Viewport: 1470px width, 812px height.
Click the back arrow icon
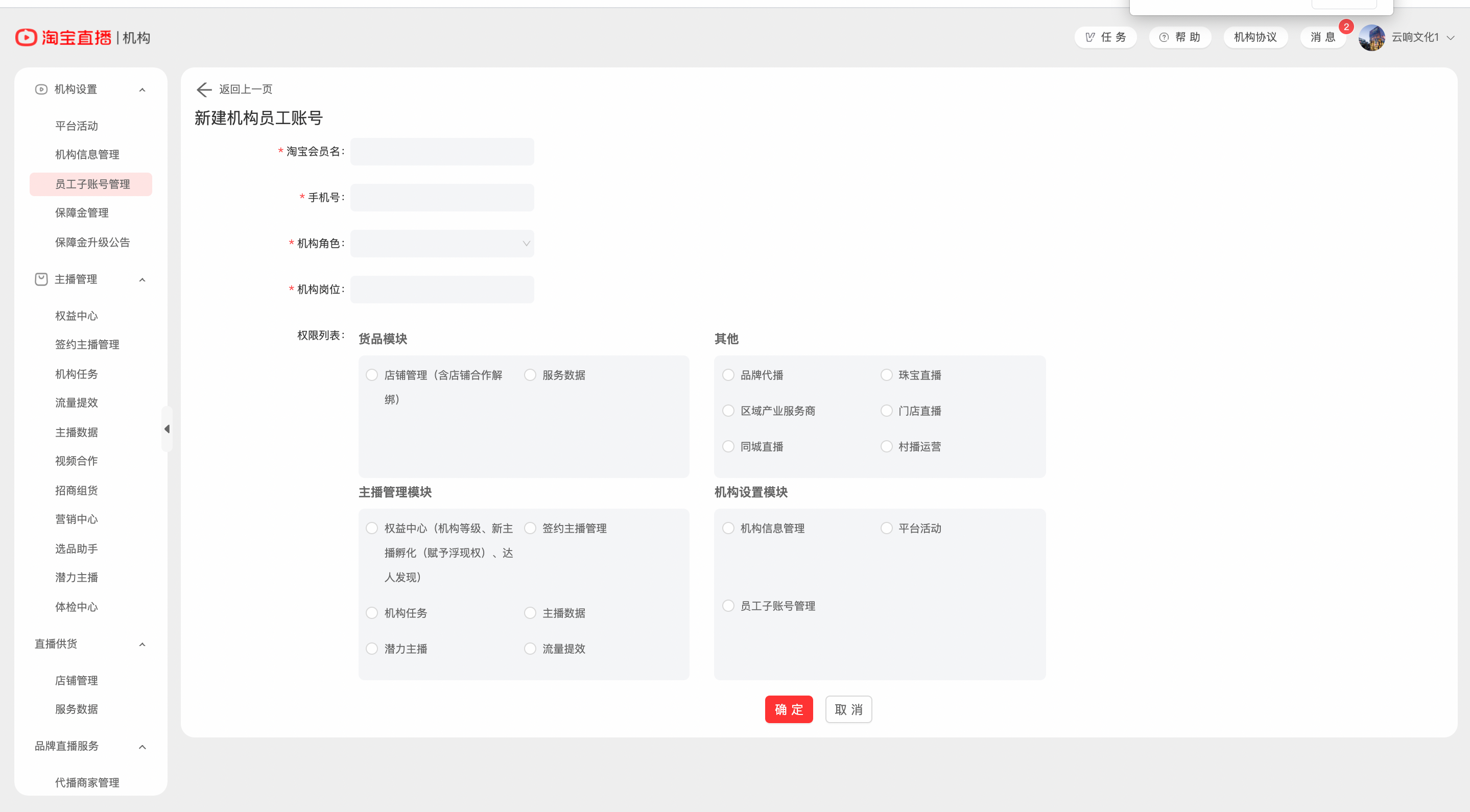(x=204, y=89)
